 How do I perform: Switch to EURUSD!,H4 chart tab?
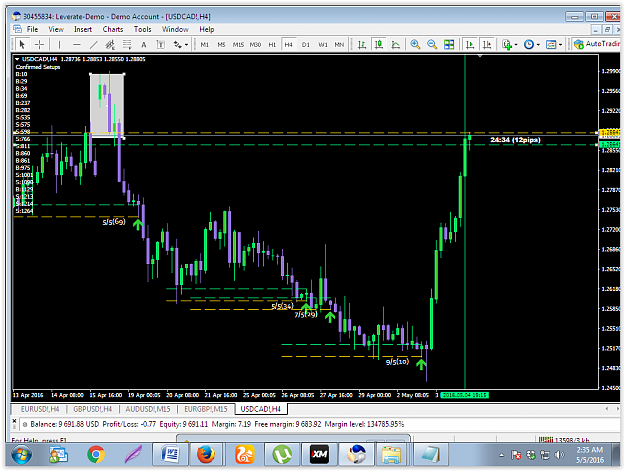[x=40, y=409]
